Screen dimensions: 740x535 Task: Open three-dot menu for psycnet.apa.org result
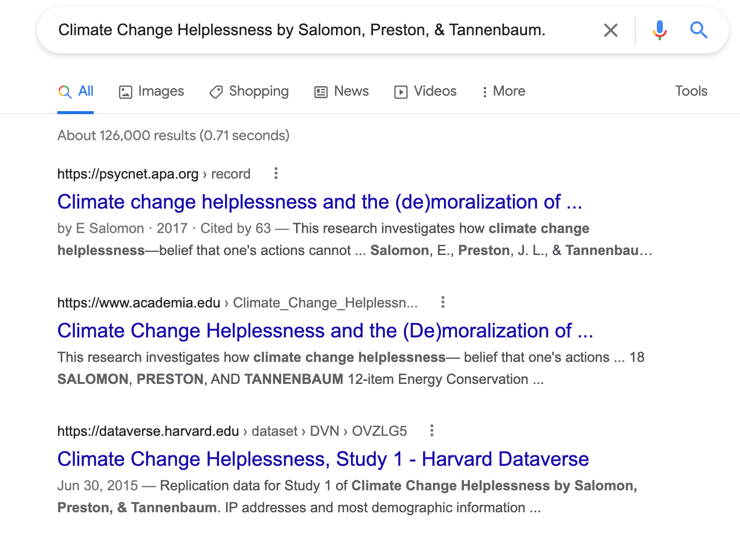click(276, 173)
